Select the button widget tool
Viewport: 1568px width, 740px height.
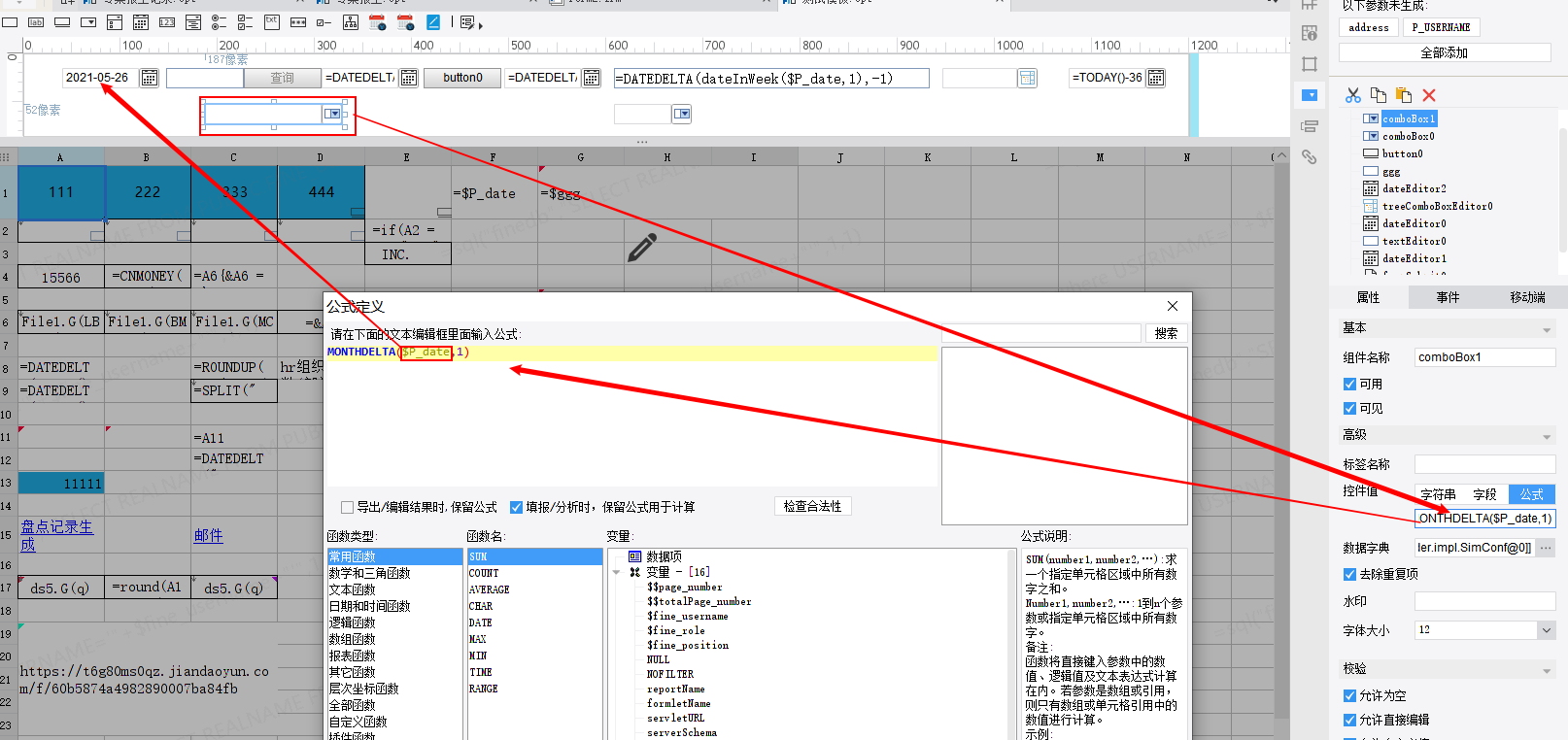point(62,22)
